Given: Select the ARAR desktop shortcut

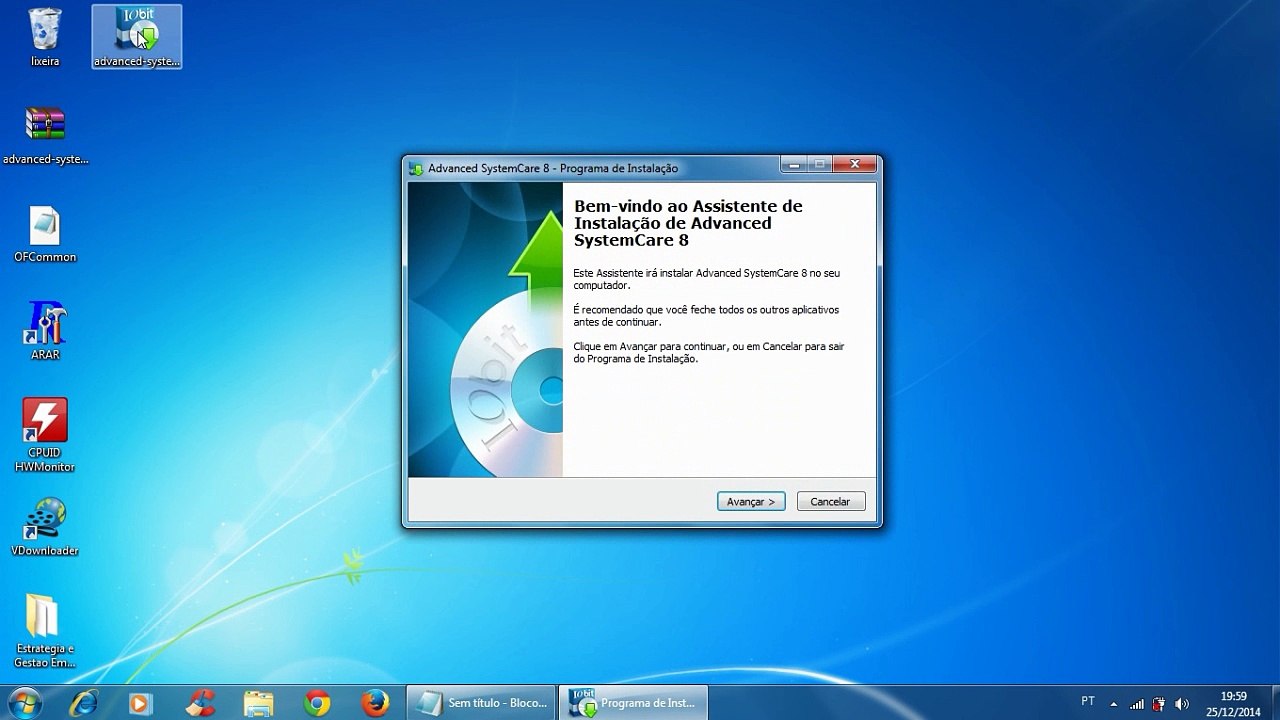Looking at the screenshot, I should (x=45, y=331).
